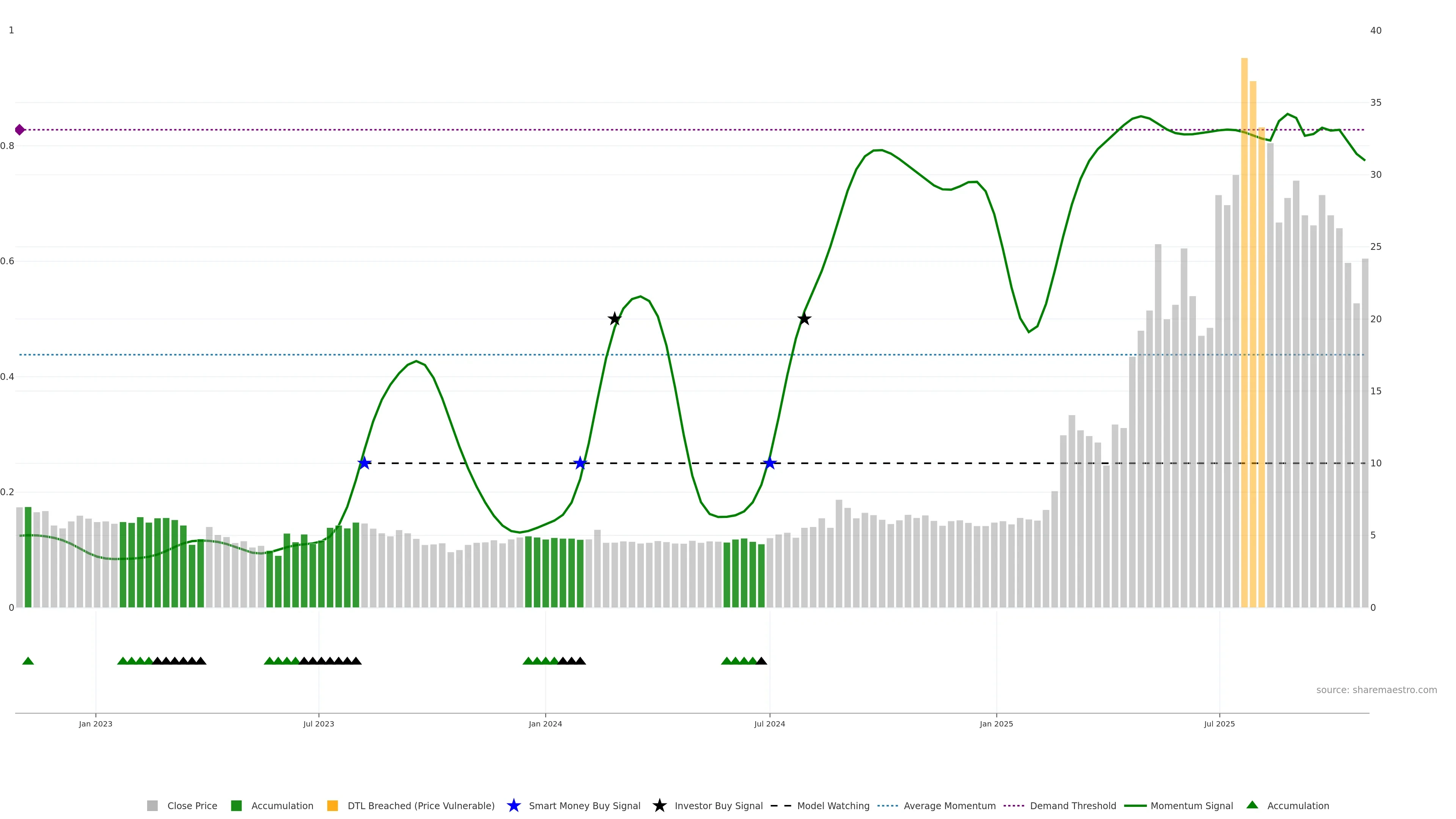Click the first black Investor Buy star

614,319
